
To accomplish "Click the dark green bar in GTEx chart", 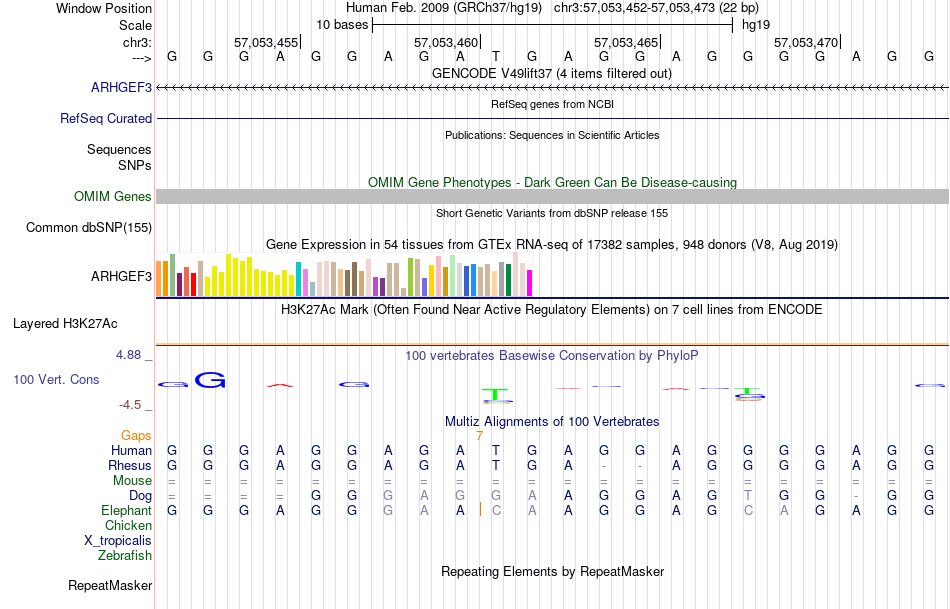I will coord(508,280).
